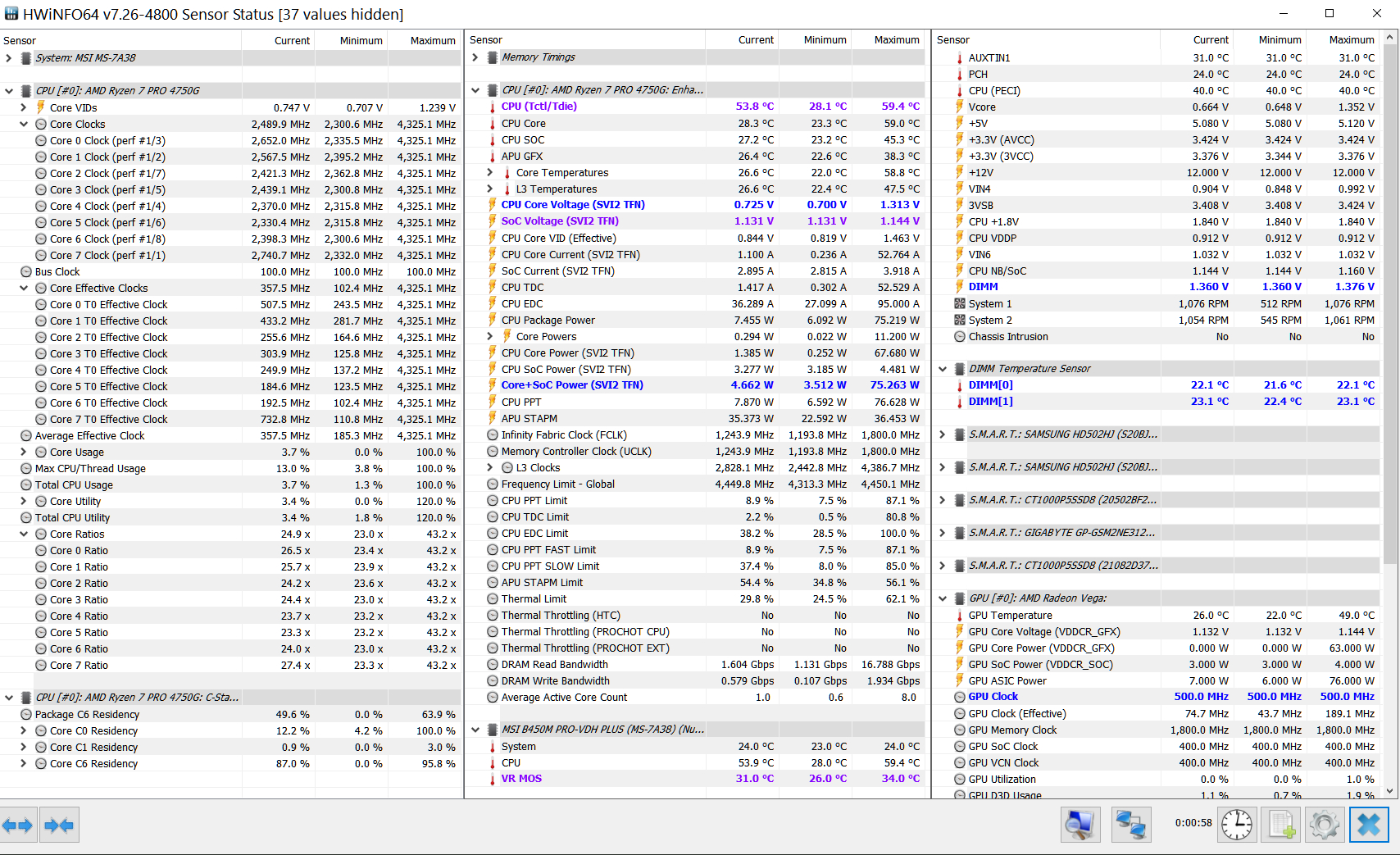Collapse the MSI B450M PRO-VDH PLUS group
This screenshot has height=855, width=1400.
[475, 730]
